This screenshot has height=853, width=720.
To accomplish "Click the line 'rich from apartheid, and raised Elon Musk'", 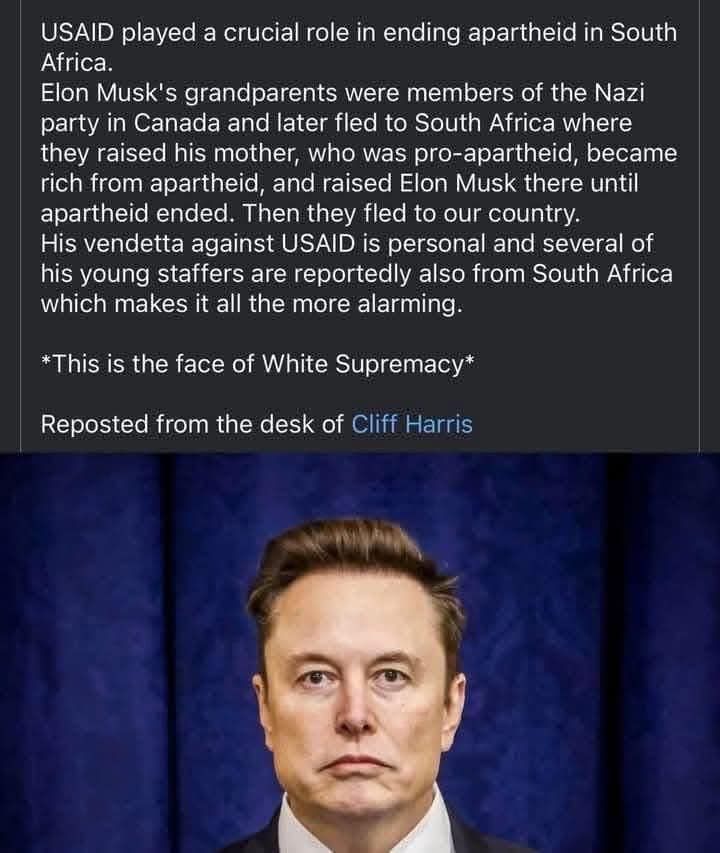I will click(x=339, y=183).
